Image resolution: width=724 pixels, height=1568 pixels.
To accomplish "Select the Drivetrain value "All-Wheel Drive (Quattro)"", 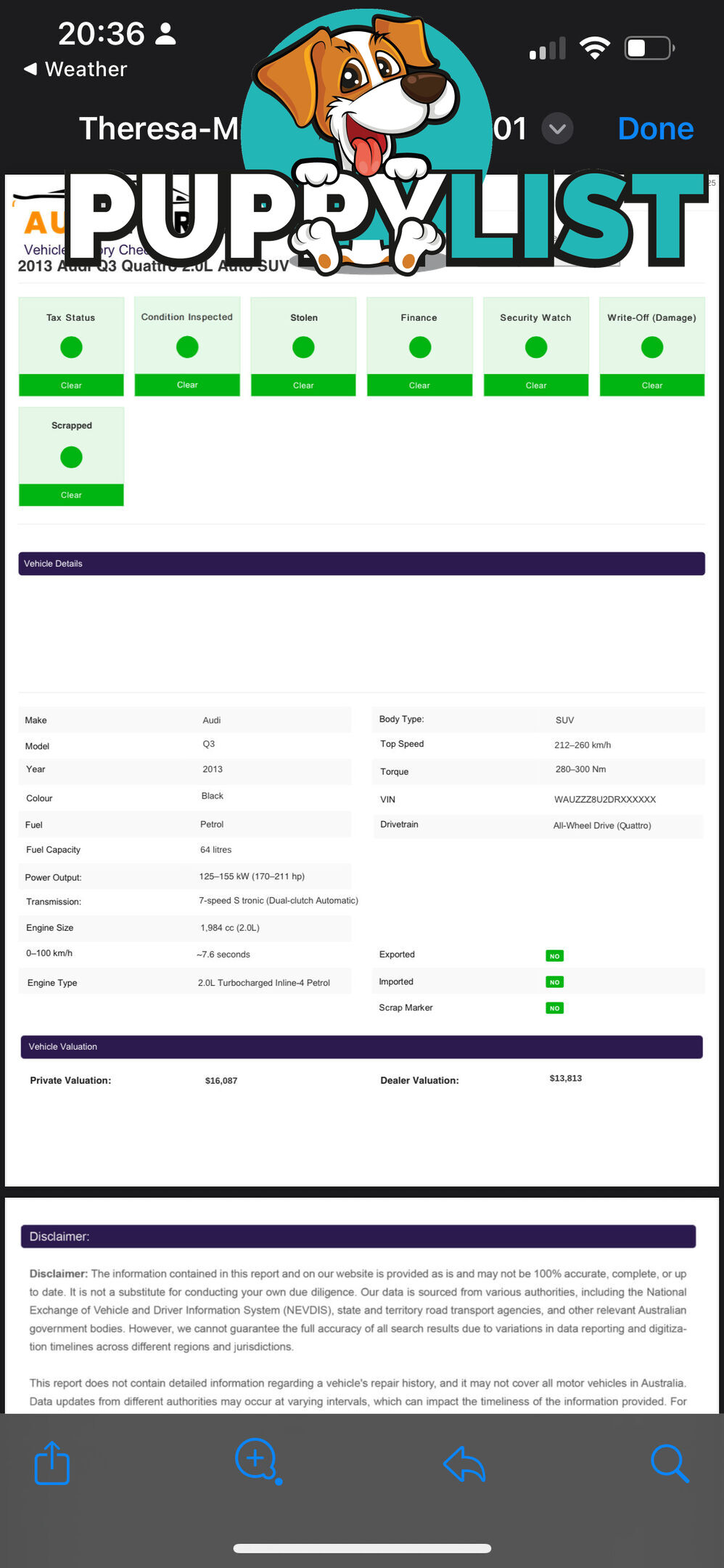I will tap(602, 825).
